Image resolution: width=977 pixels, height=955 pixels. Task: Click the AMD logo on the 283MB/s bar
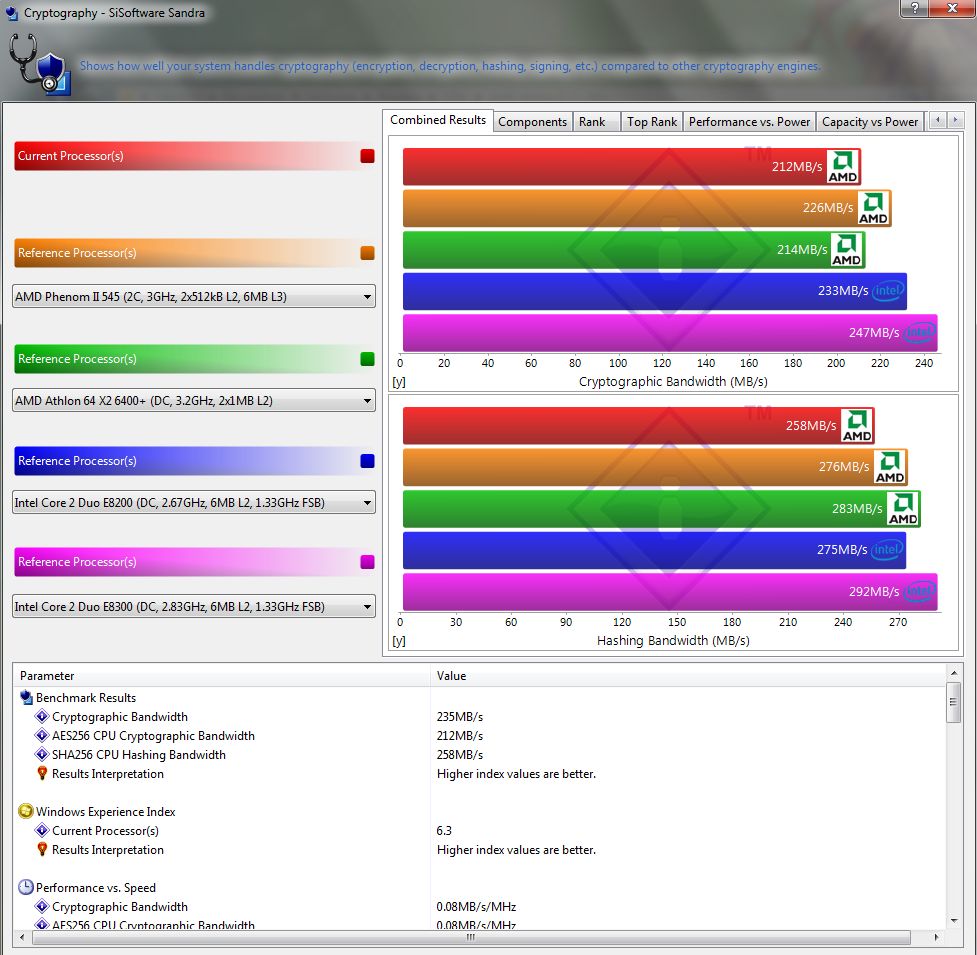[903, 508]
